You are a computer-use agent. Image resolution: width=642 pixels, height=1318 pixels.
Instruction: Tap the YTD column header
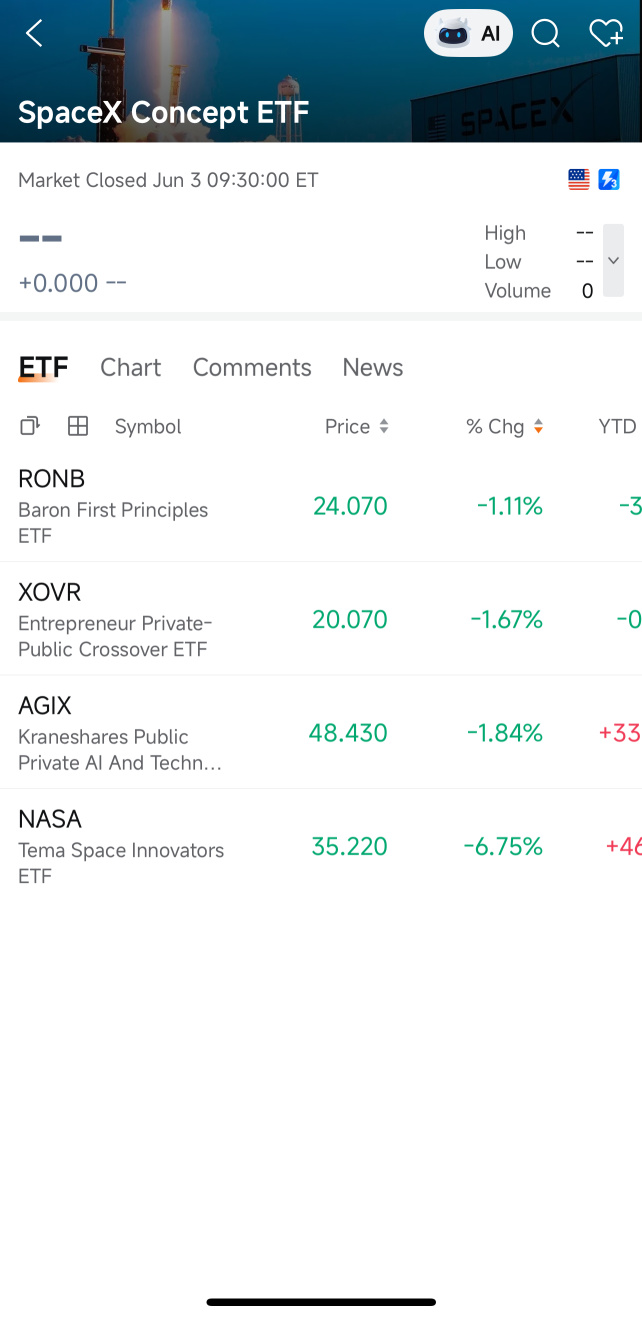(x=617, y=426)
